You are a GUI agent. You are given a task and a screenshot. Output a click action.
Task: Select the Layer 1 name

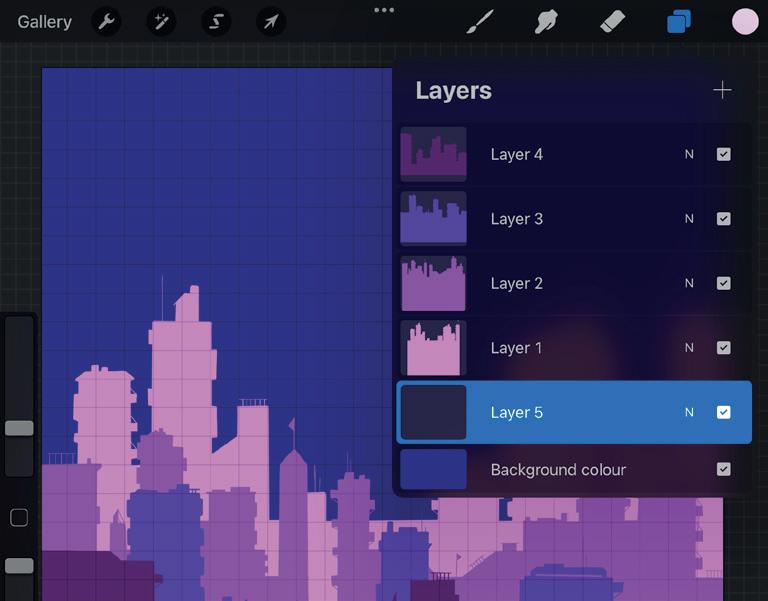[517, 348]
